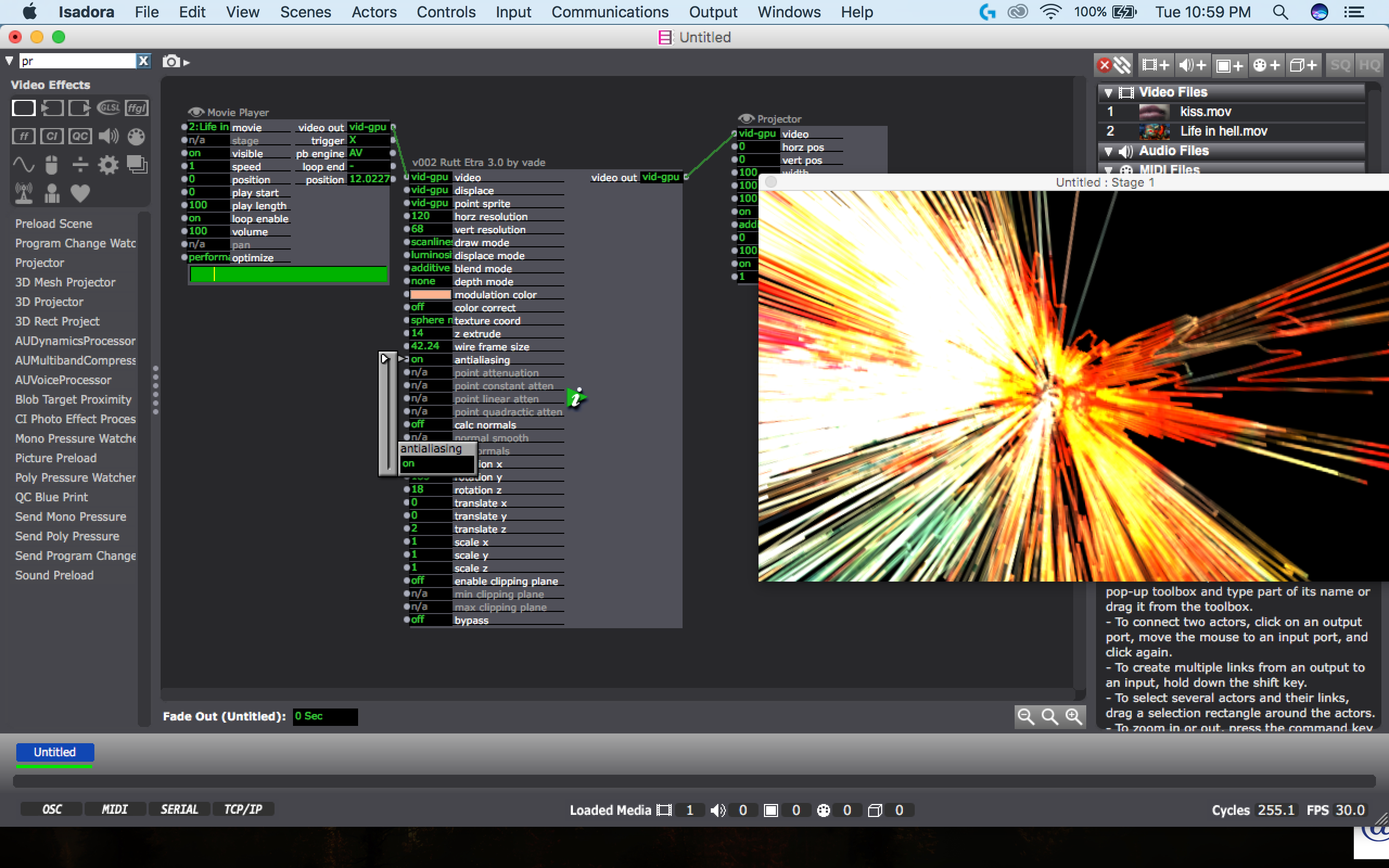
Task: Open the Output menu
Action: (713, 11)
